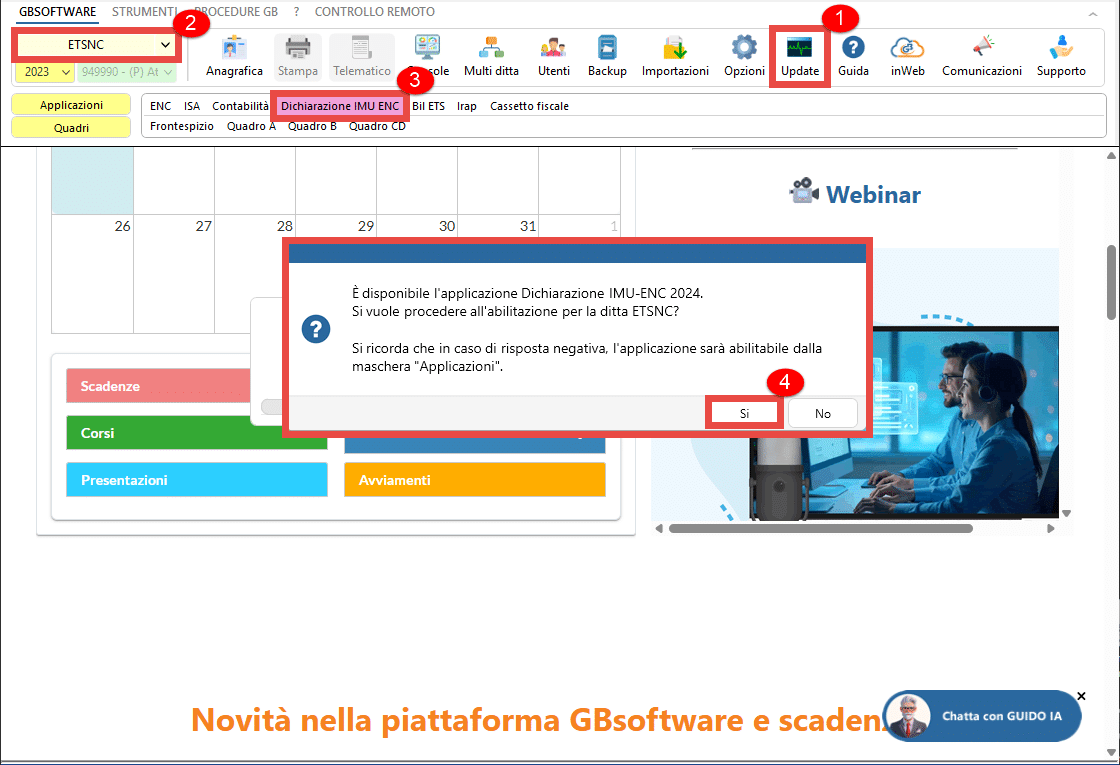Switch to the STRUMENTI tab
This screenshot has width=1120, height=765.
point(144,11)
